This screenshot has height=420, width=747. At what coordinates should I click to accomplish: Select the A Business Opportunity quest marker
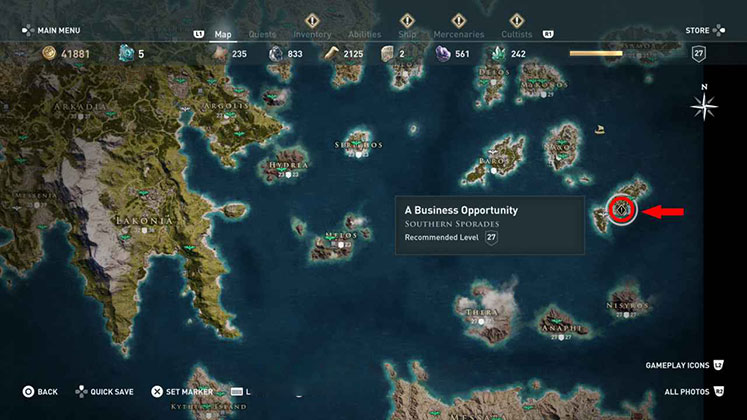point(622,210)
